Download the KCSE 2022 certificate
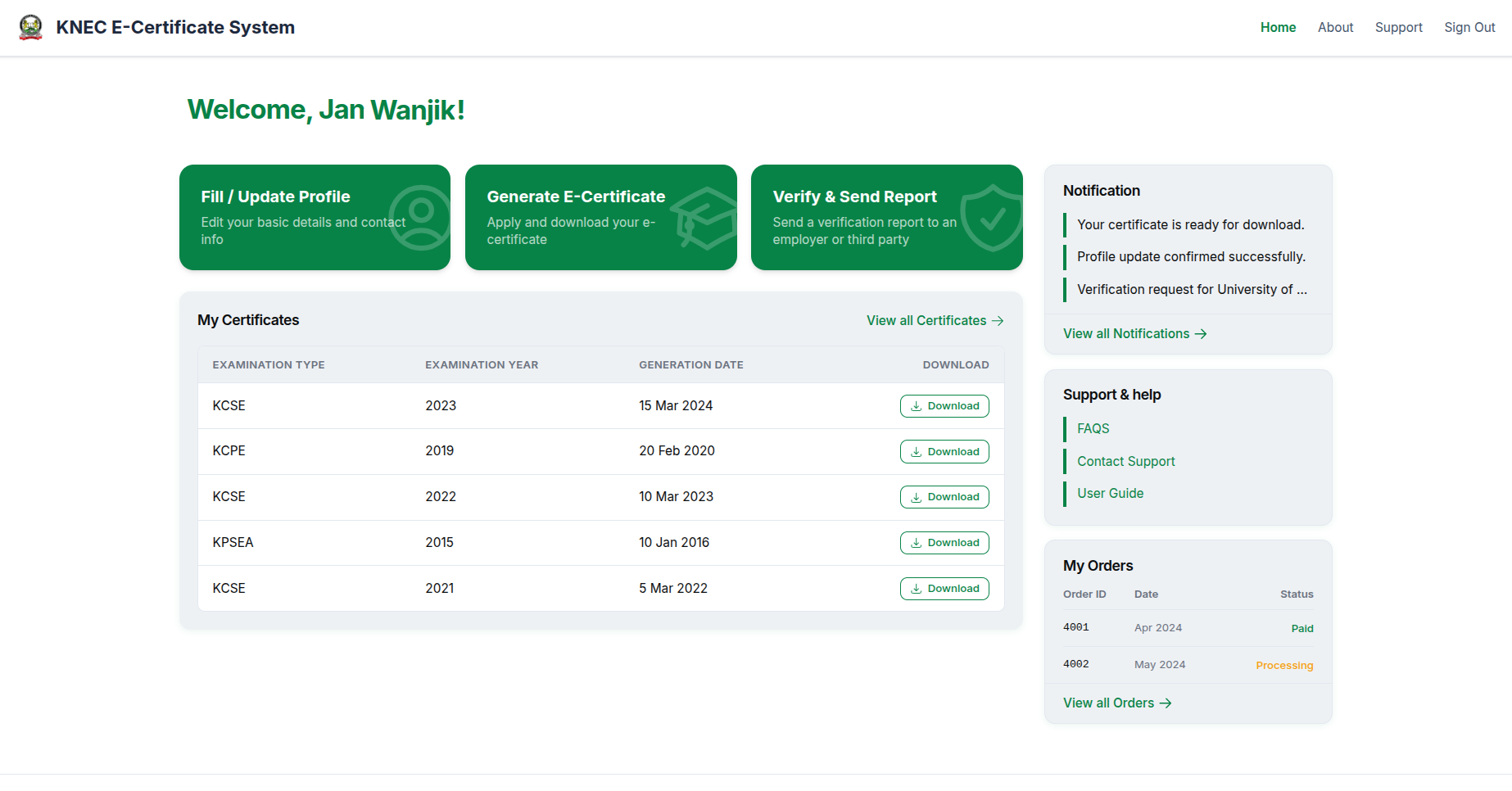 point(944,497)
